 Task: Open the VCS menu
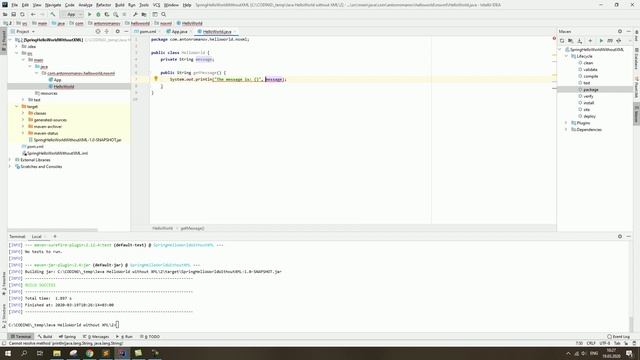[156, 5]
